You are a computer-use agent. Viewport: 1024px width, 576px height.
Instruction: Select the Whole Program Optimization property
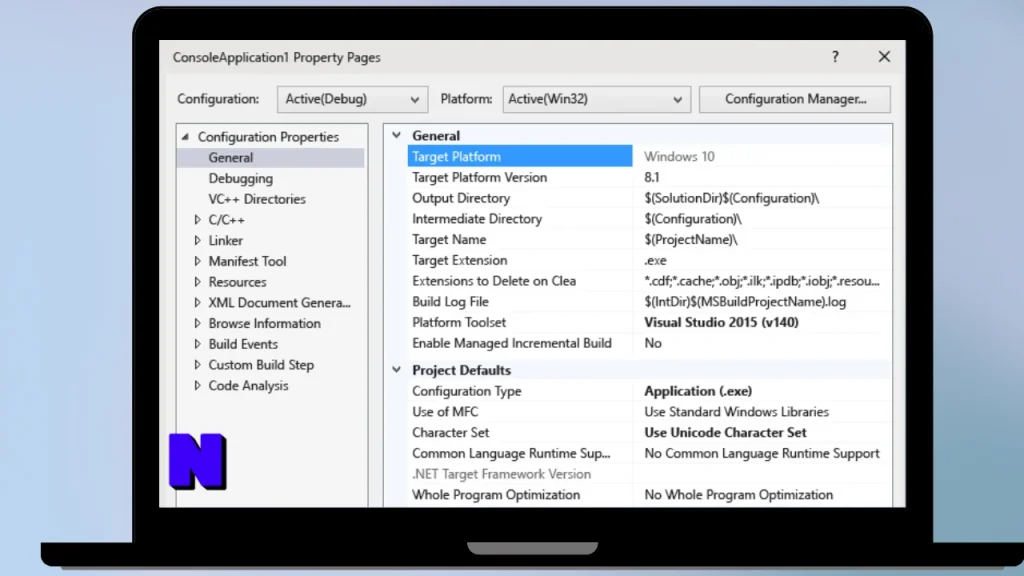[496, 495]
